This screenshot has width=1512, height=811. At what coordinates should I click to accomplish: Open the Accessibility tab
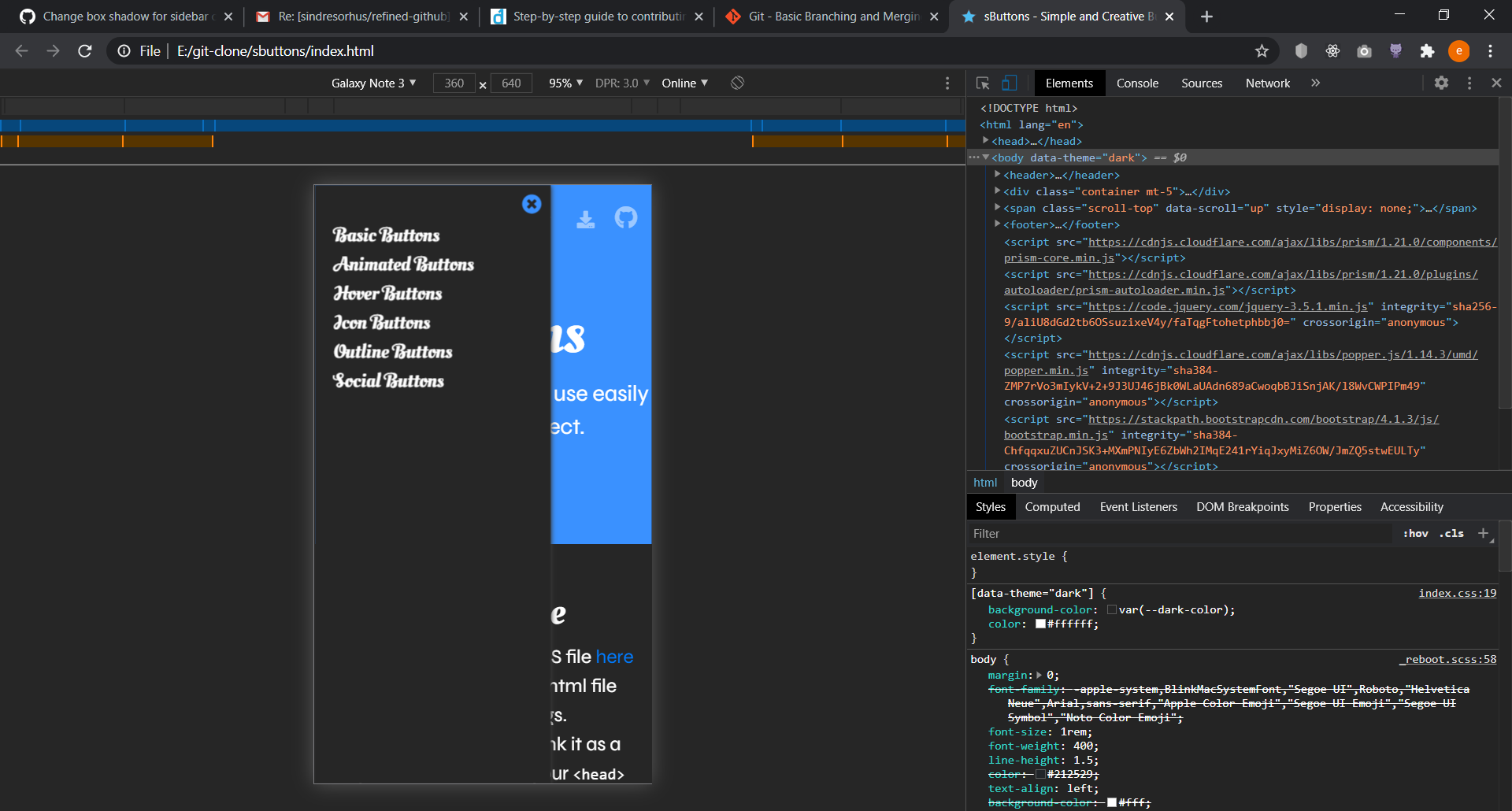[x=1412, y=507]
